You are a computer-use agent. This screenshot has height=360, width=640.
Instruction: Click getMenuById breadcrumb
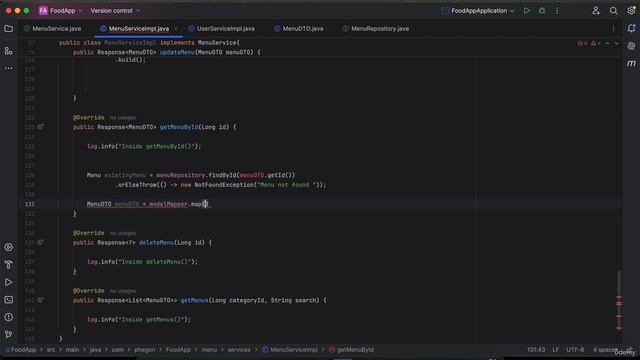351,350
